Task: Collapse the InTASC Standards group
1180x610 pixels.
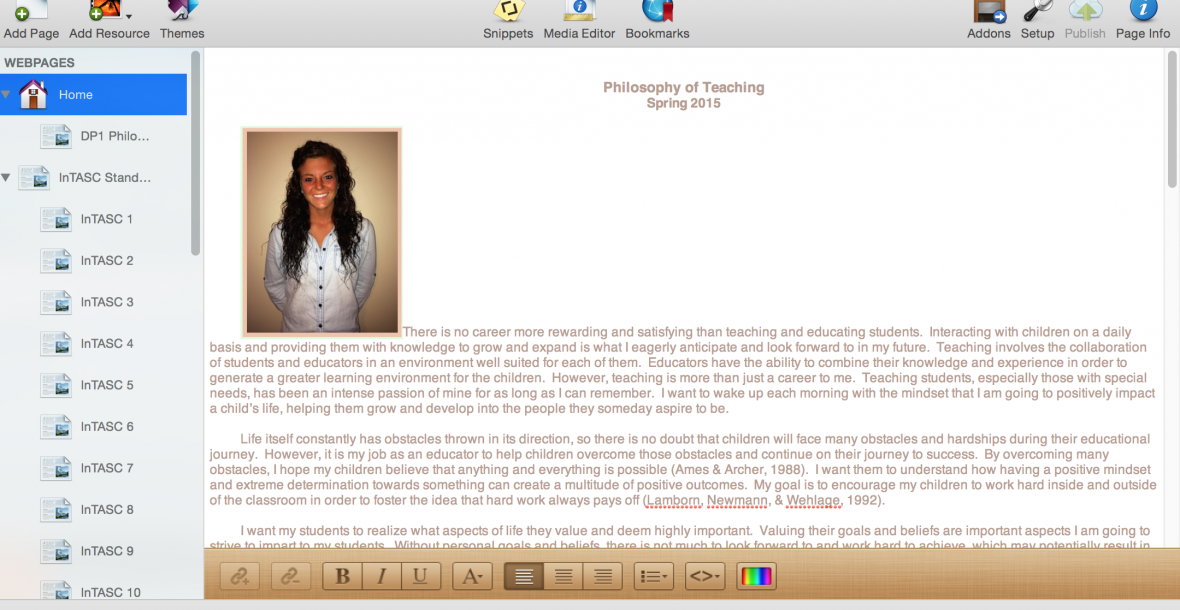Action: 7,178
